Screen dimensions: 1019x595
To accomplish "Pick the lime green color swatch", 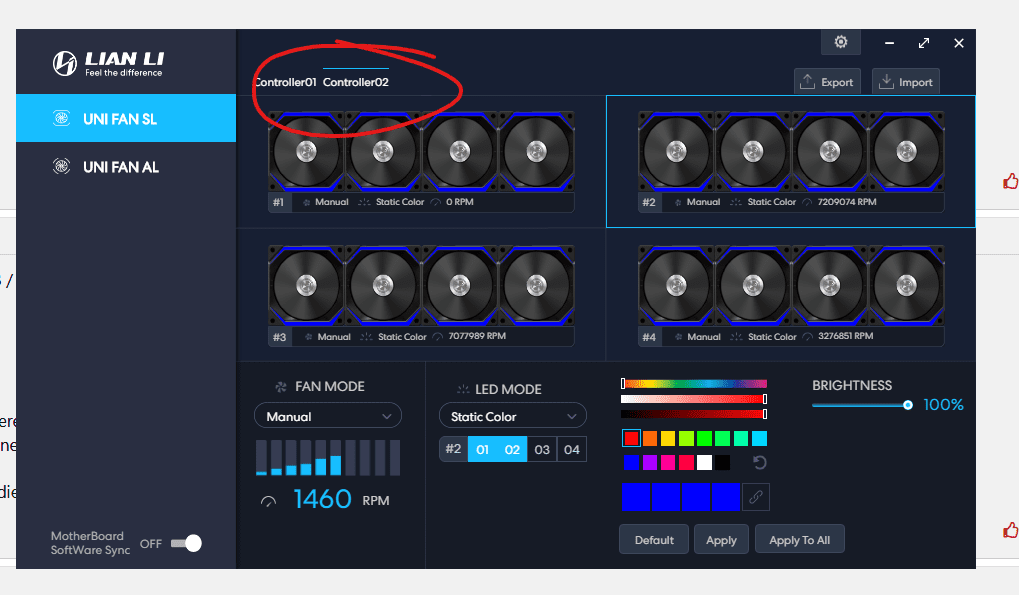I will click(x=686, y=438).
